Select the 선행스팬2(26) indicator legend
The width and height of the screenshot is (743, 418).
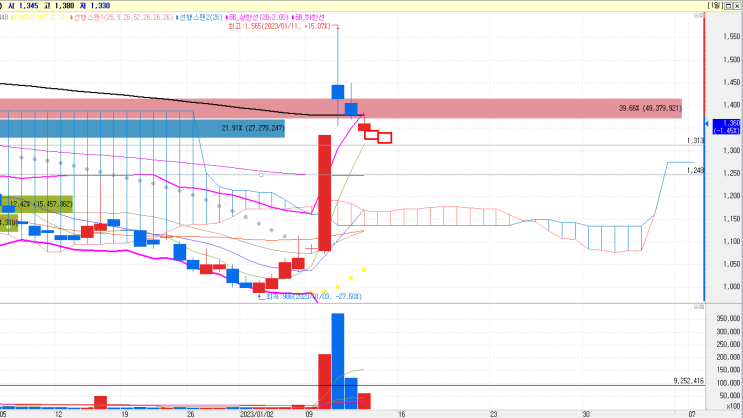click(x=199, y=18)
